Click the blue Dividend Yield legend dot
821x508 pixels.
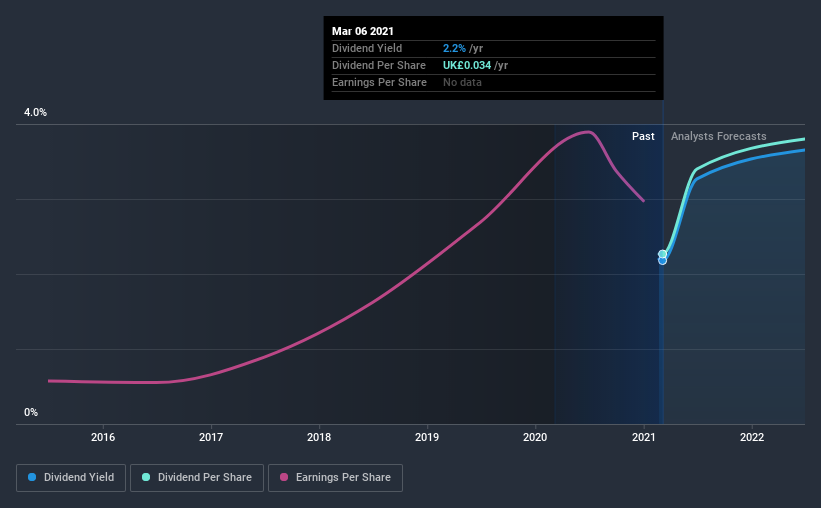coord(32,477)
